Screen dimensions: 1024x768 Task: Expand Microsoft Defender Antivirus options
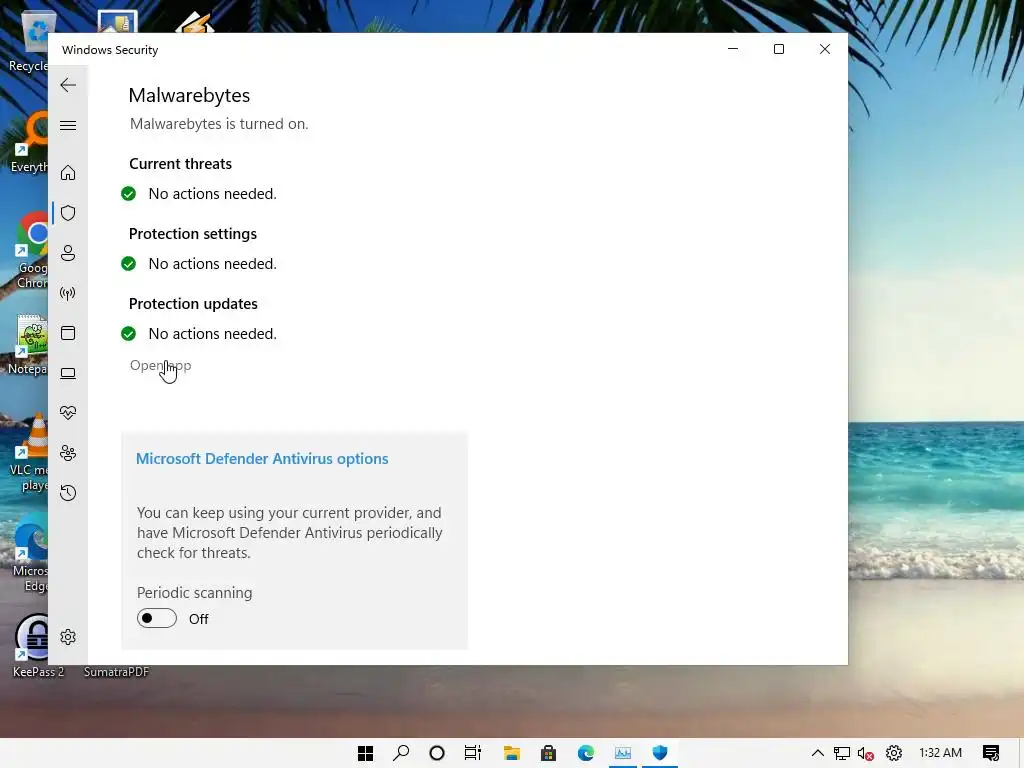262,458
